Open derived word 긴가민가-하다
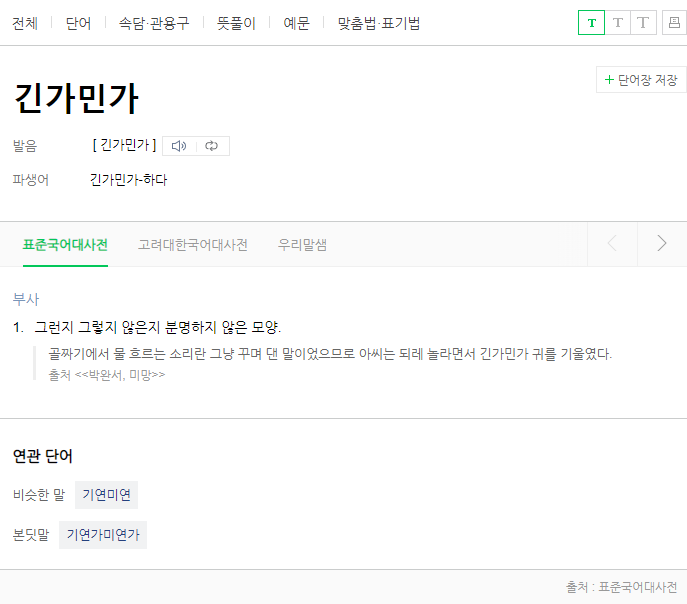This screenshot has width=687, height=604. (x=128, y=180)
